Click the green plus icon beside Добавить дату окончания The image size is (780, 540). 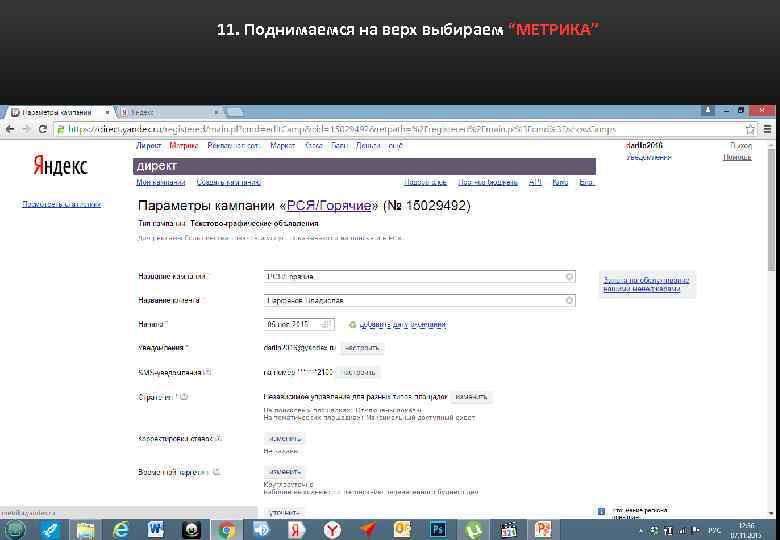[x=352, y=325]
